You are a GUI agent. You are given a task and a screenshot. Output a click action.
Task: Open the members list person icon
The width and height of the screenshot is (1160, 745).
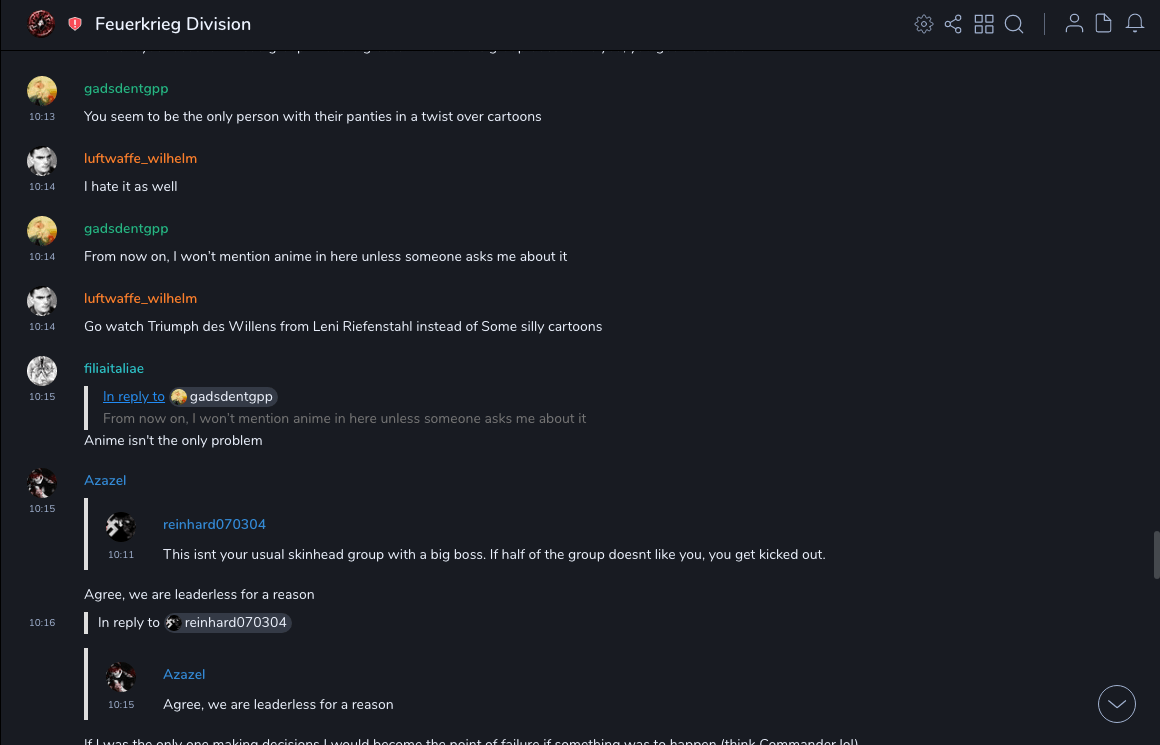pyautogui.click(x=1074, y=24)
